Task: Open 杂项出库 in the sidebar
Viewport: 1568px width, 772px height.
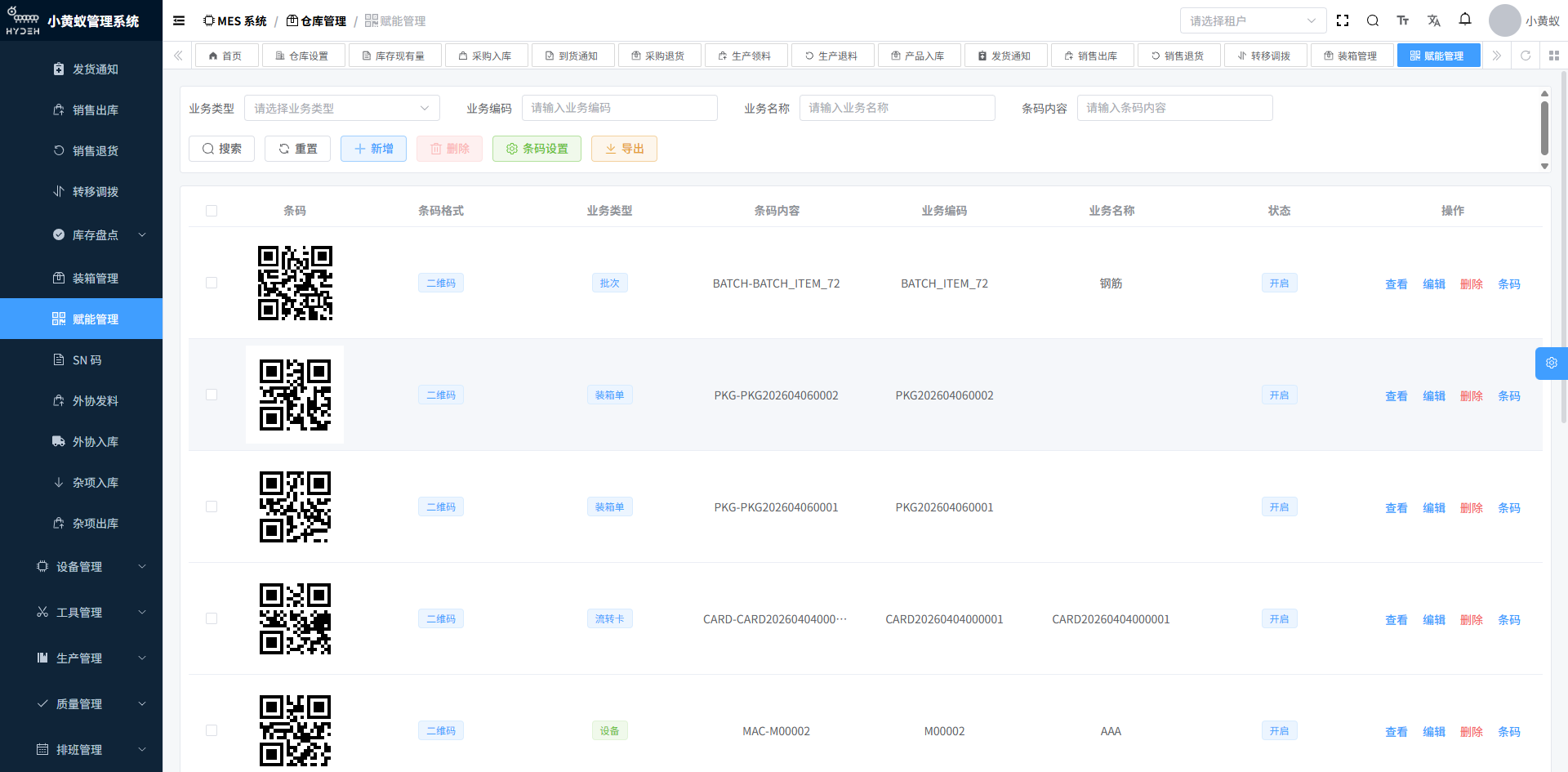Action: [x=82, y=524]
